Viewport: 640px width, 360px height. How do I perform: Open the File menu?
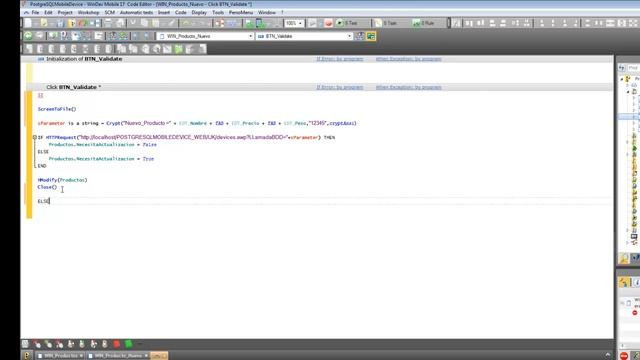pyautogui.click(x=36, y=13)
